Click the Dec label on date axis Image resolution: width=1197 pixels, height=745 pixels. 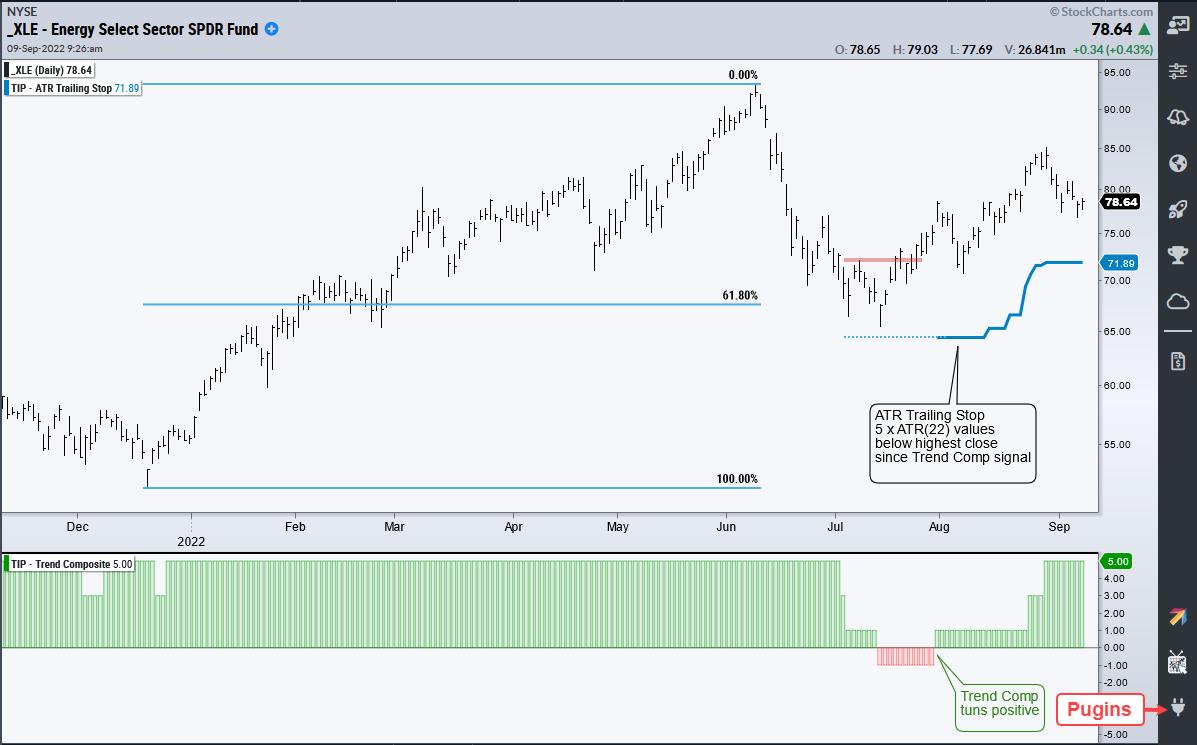pyautogui.click(x=77, y=527)
